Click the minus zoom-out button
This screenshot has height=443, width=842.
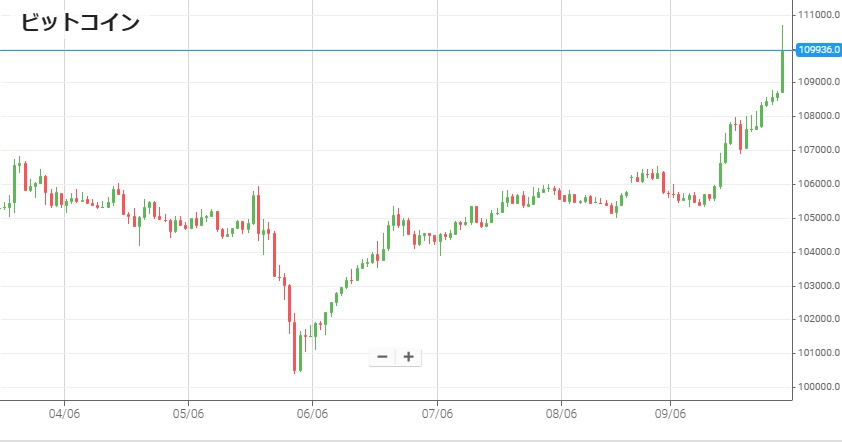point(382,357)
